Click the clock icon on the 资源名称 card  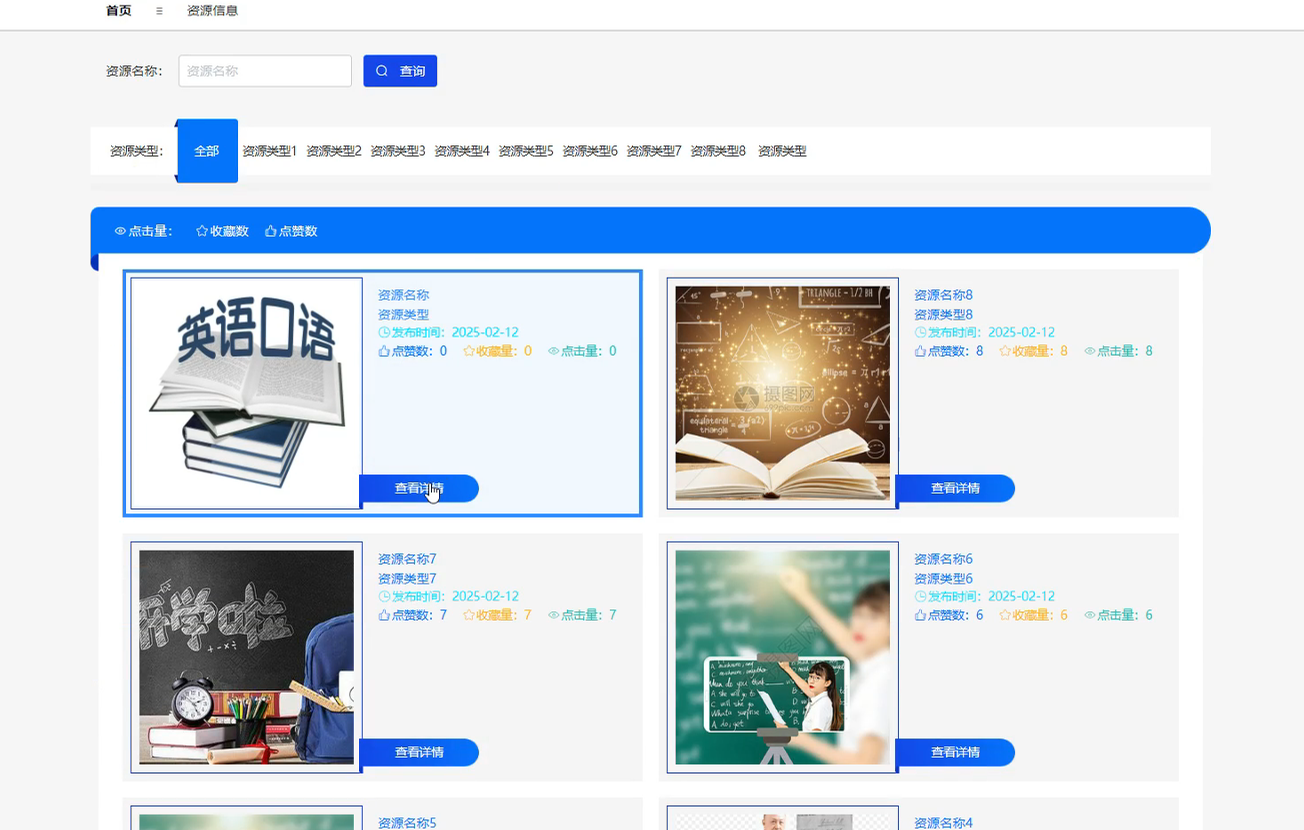pyautogui.click(x=384, y=332)
